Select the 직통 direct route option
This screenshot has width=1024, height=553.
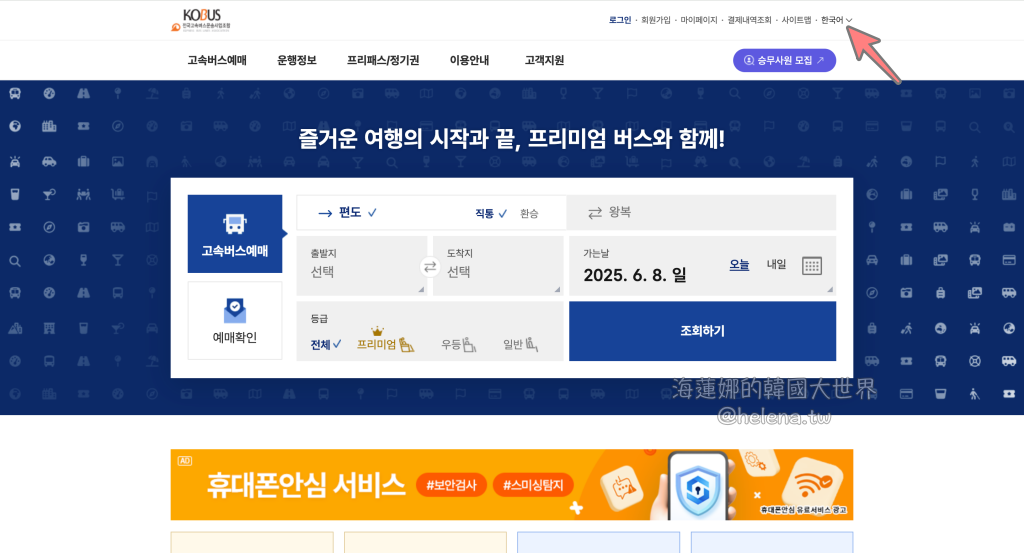tap(490, 213)
